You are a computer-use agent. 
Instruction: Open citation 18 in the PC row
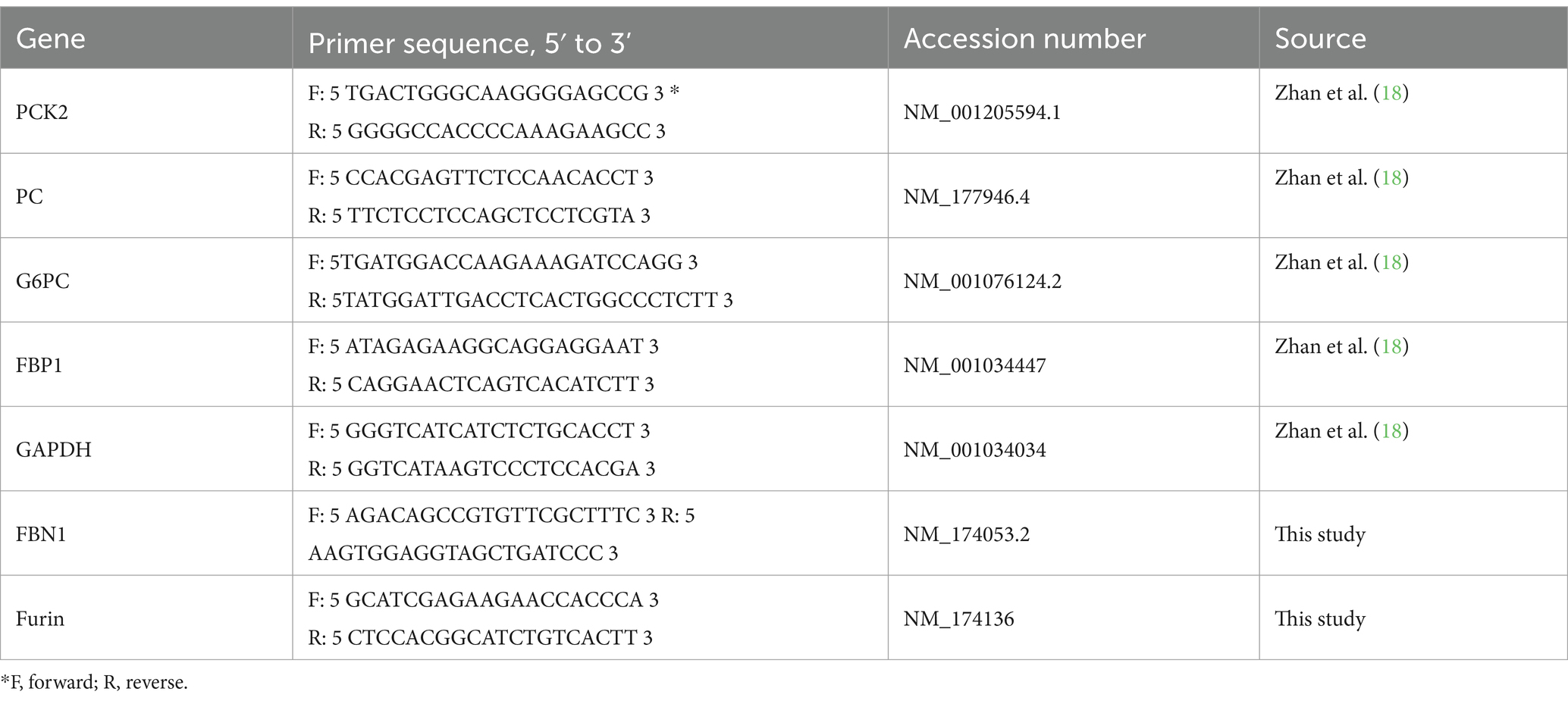click(1391, 177)
